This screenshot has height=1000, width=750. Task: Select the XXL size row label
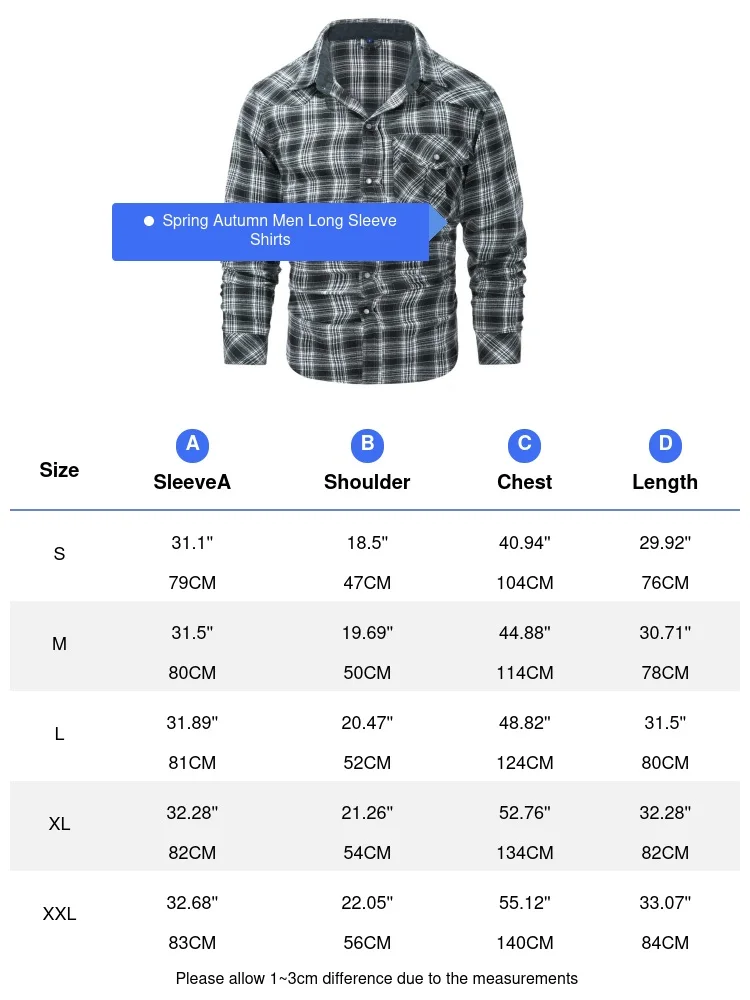(x=59, y=914)
